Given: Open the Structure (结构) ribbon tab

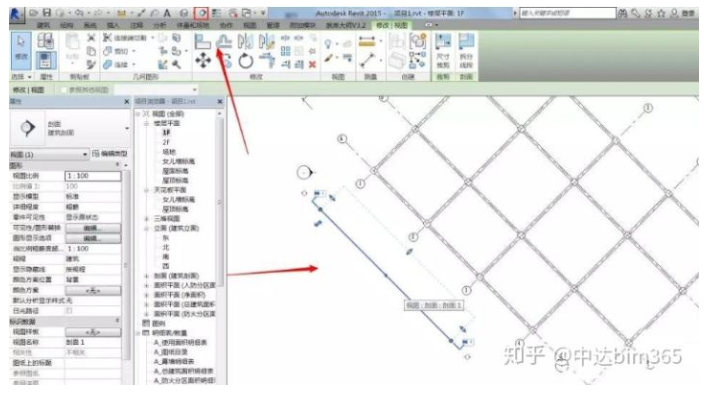Looking at the screenshot, I should coord(67,25).
